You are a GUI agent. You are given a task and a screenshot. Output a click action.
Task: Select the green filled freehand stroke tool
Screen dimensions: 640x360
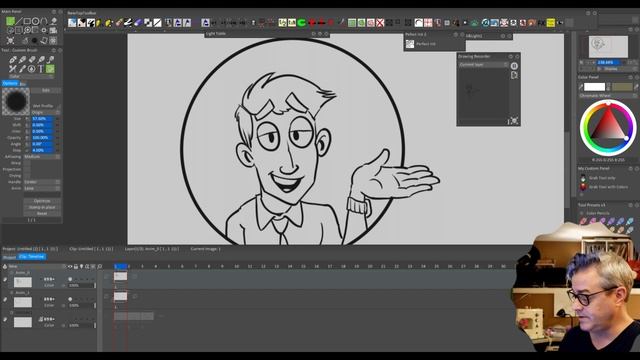click(x=10, y=21)
